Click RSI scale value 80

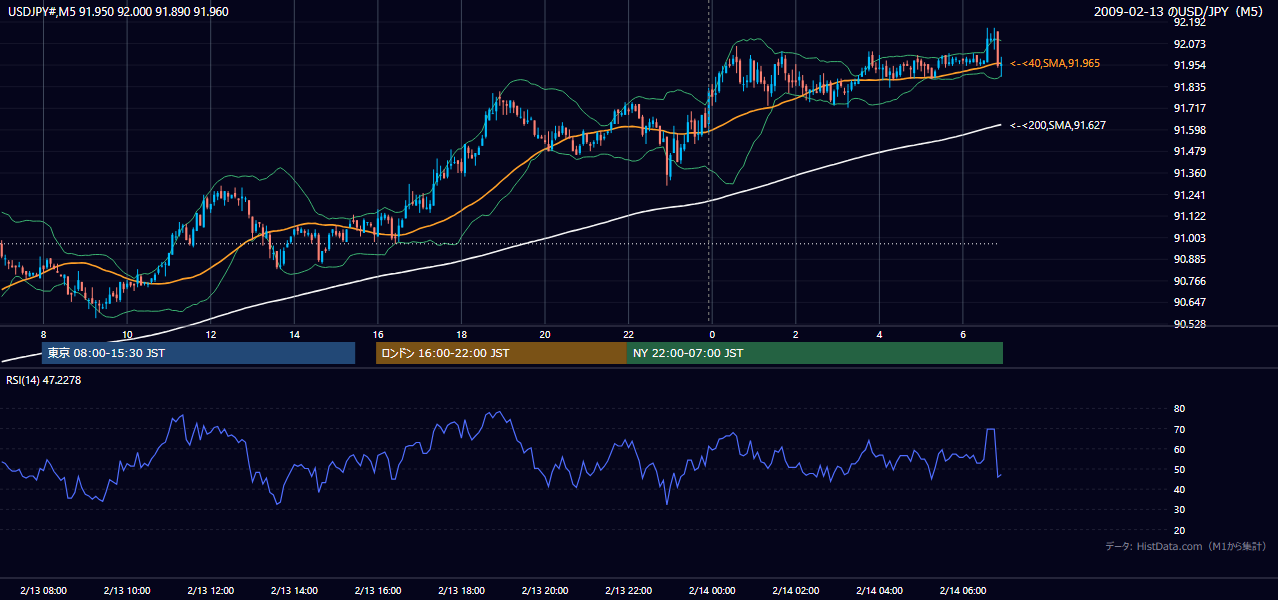click(x=1180, y=409)
